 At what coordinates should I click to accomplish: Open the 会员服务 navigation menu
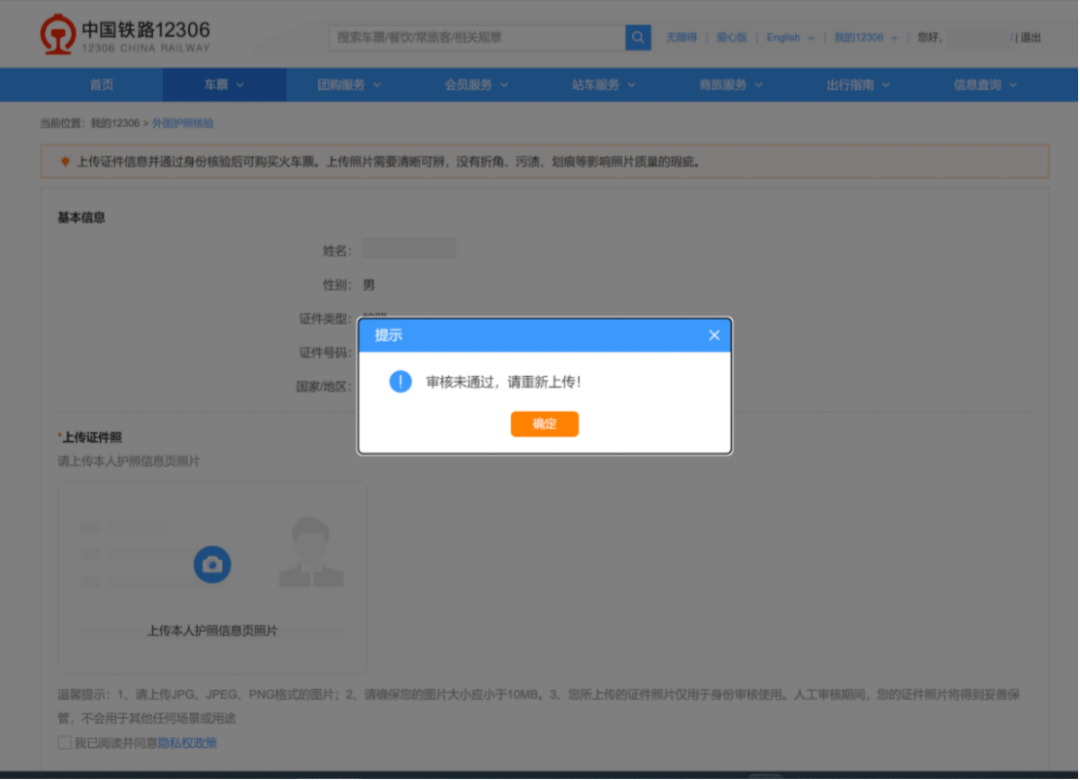coord(477,85)
